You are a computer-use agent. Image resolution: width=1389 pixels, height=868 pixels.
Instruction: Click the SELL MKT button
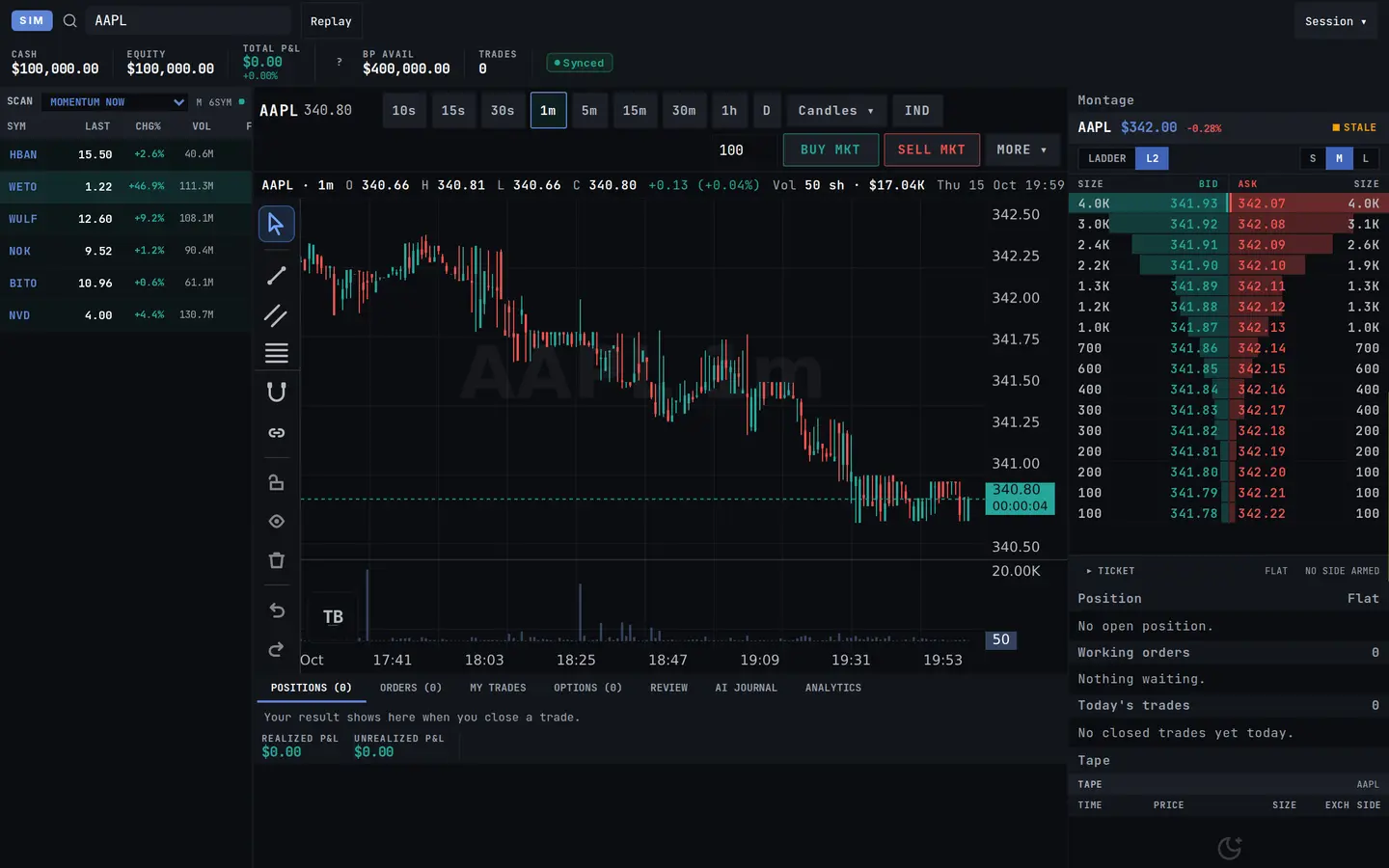932,149
